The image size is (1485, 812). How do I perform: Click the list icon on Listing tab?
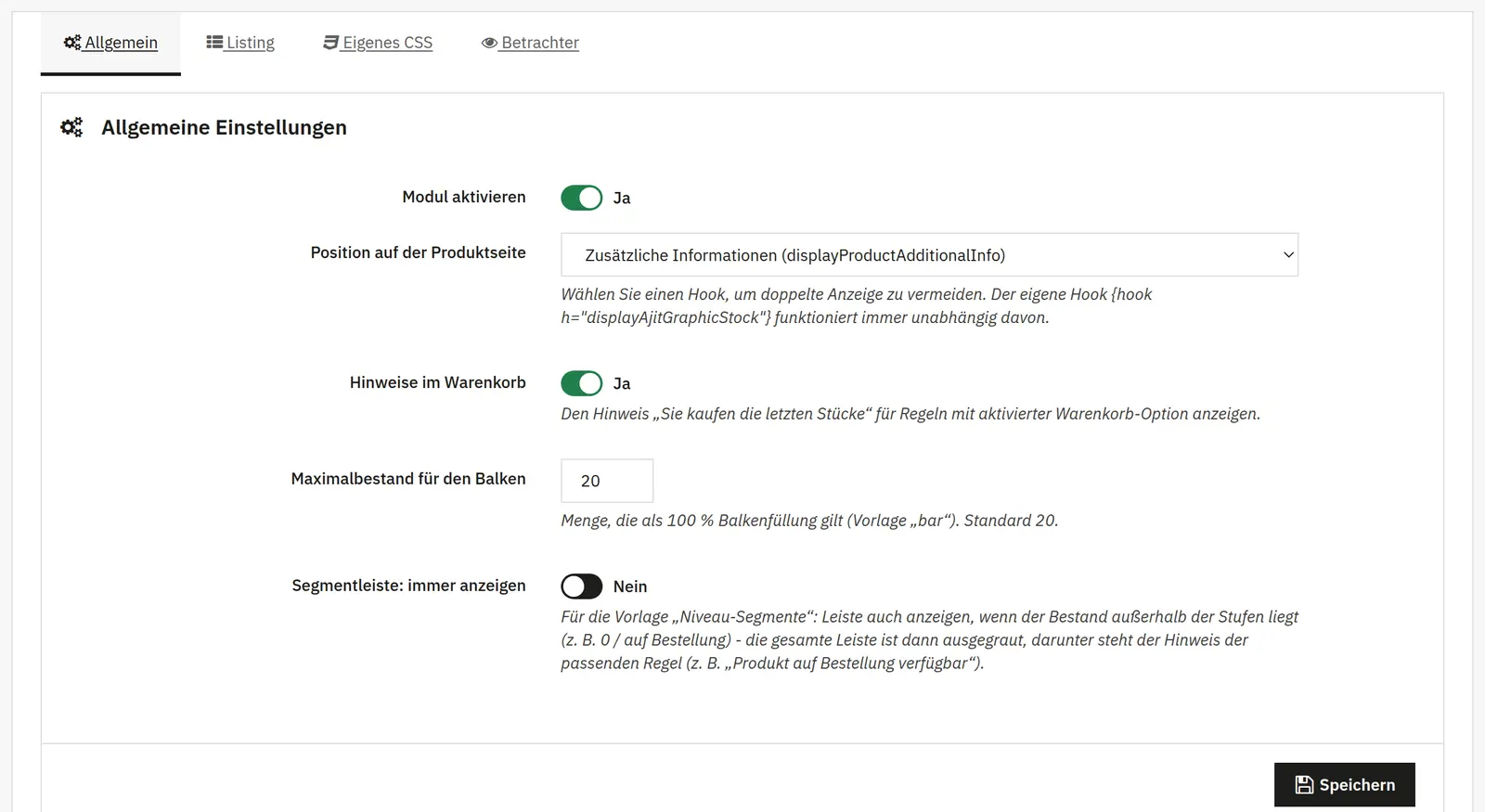point(214,42)
